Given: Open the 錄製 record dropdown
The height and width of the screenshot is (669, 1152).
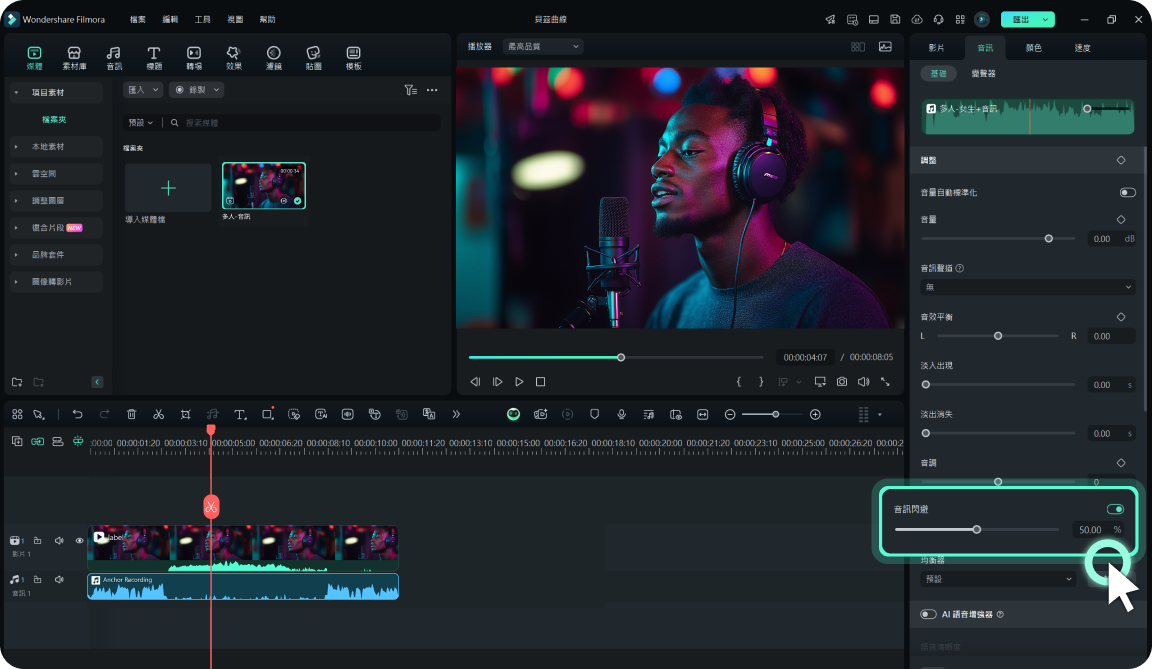Looking at the screenshot, I should pos(196,90).
